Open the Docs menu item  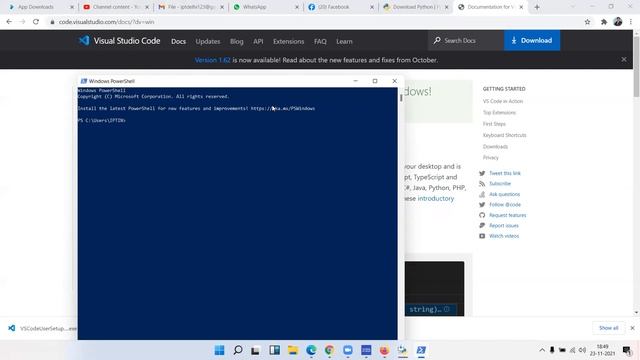pos(178,41)
